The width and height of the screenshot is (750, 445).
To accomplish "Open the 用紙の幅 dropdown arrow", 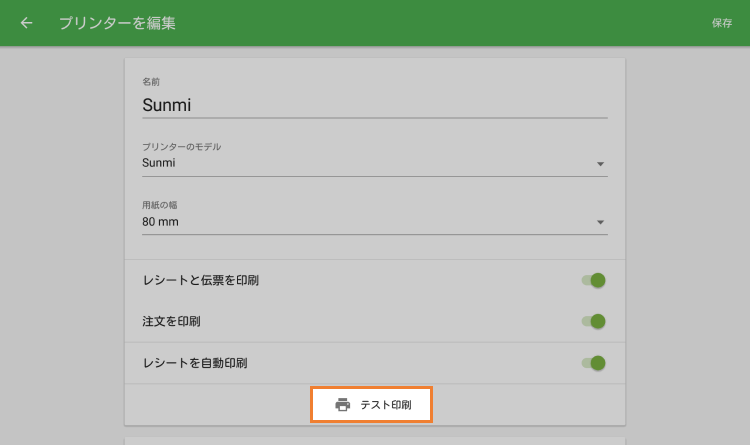I will (600, 222).
